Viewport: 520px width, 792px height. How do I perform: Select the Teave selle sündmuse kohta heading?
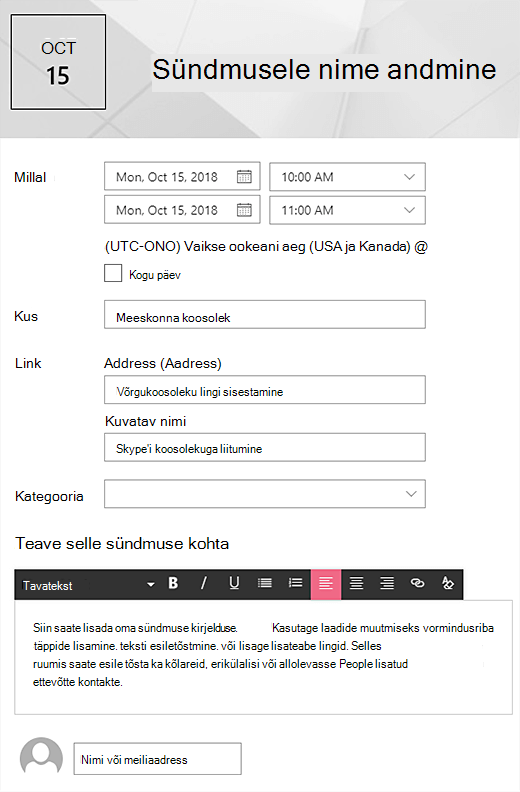tap(122, 543)
